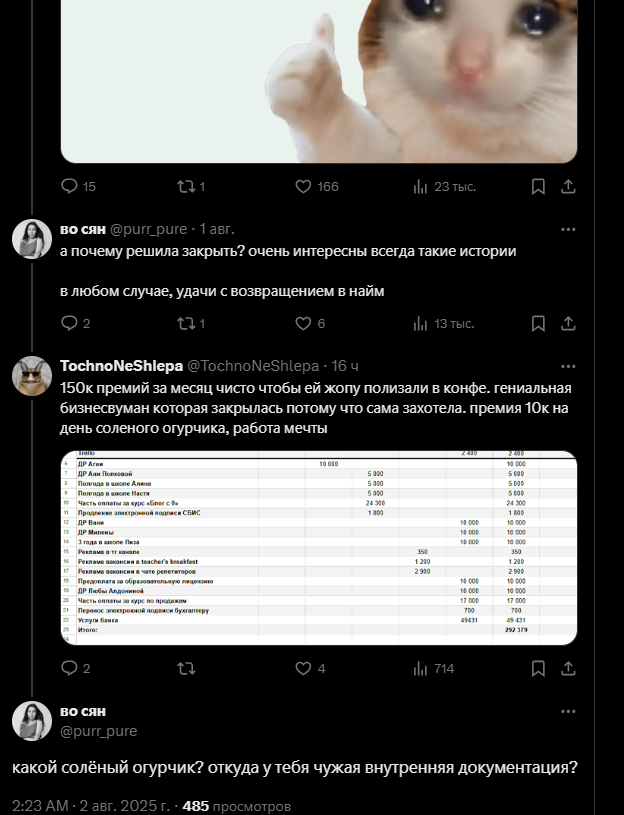Screen dimensions: 624x815
Task: View analytics showing 714 views
Action: click(433, 668)
